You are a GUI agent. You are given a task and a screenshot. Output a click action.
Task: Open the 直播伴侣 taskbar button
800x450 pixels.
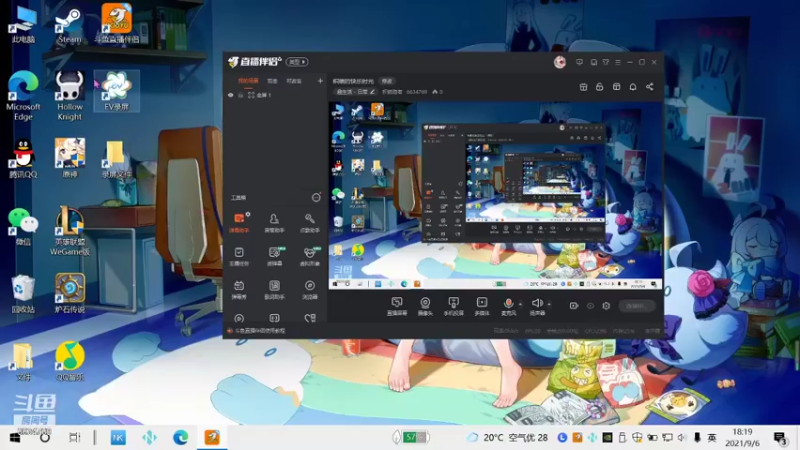[x=212, y=438]
